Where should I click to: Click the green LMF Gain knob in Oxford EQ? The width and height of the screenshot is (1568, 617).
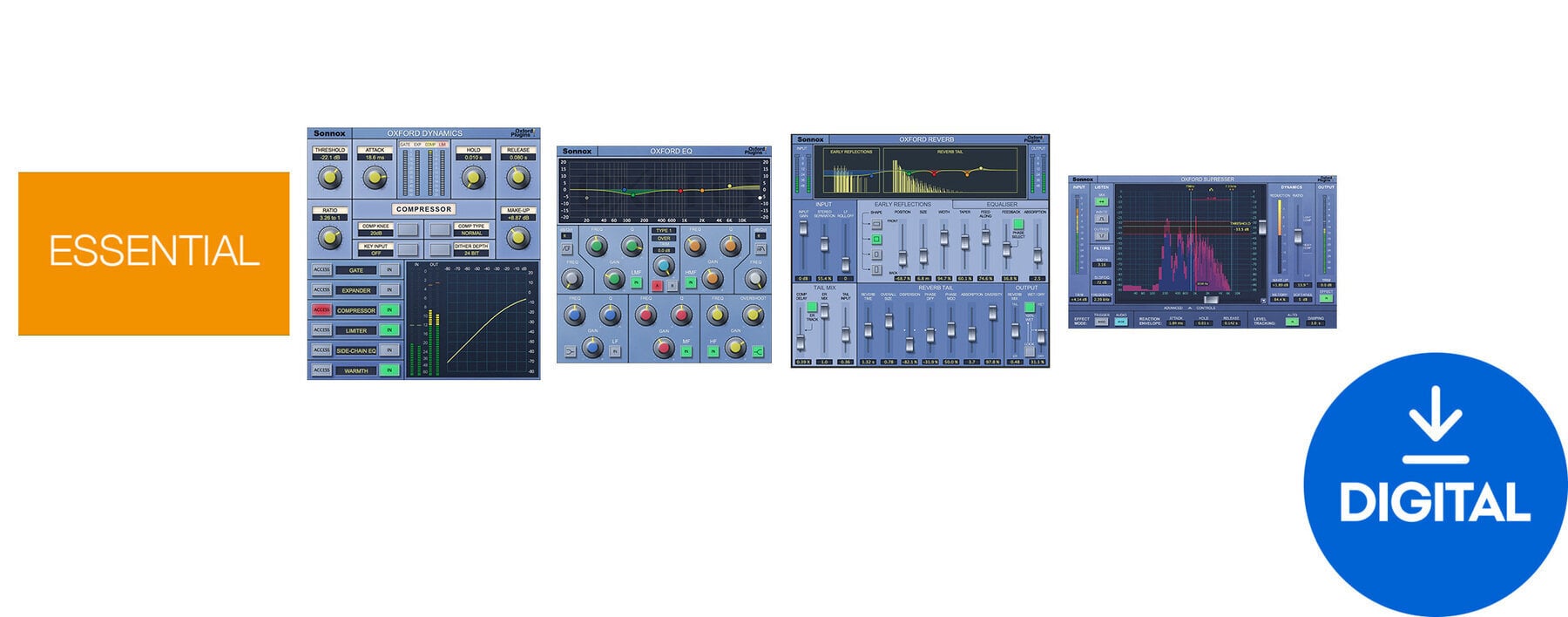click(614, 278)
